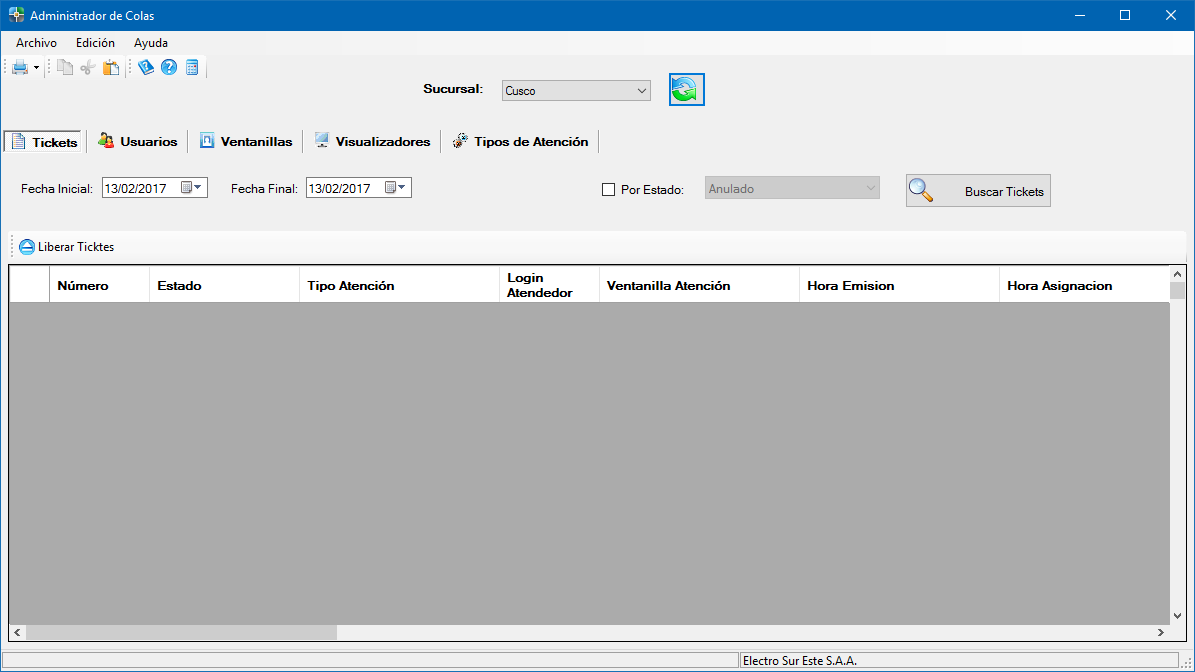Open the Ayuda menu
Viewport: 1195px width, 672px height.
151,43
